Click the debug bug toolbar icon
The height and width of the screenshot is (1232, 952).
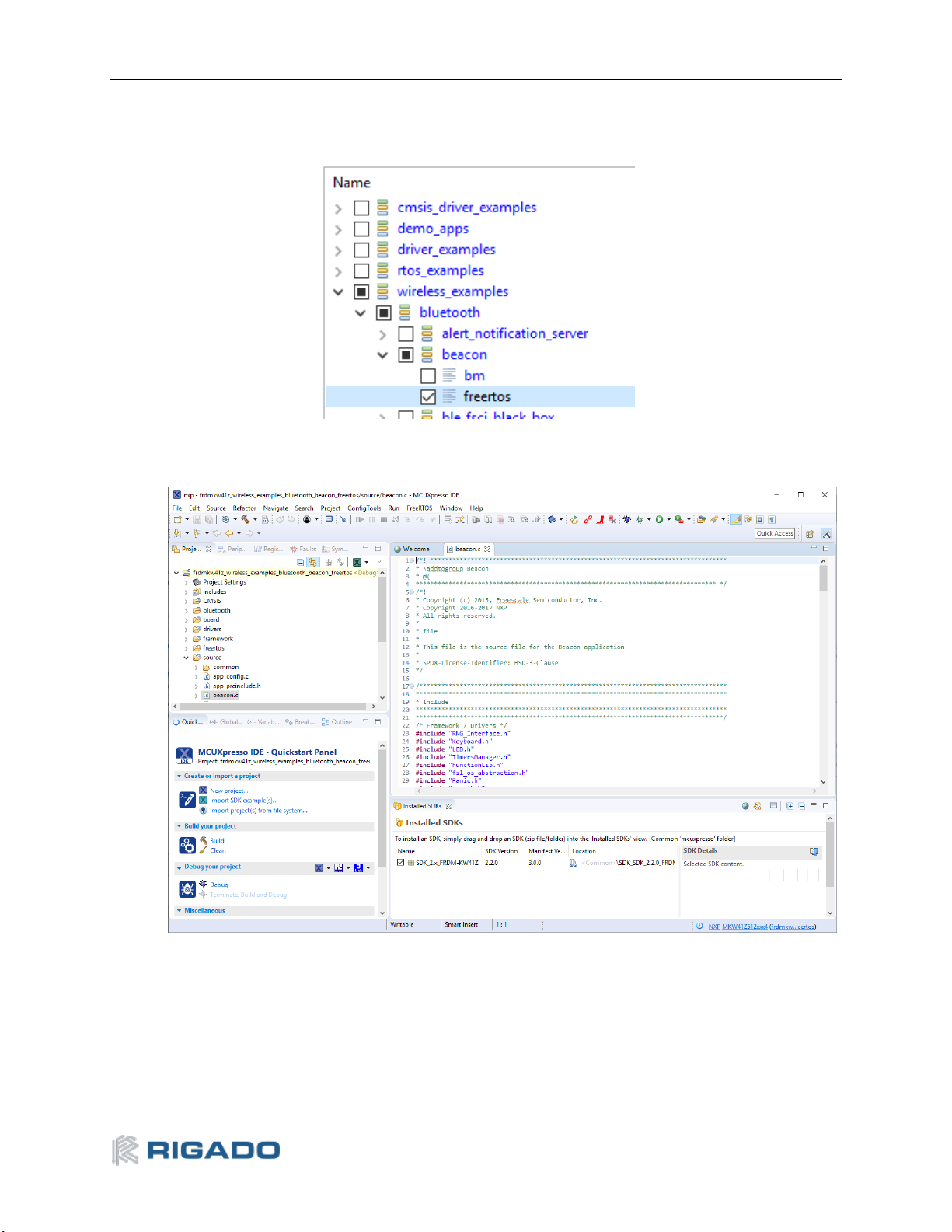626,520
